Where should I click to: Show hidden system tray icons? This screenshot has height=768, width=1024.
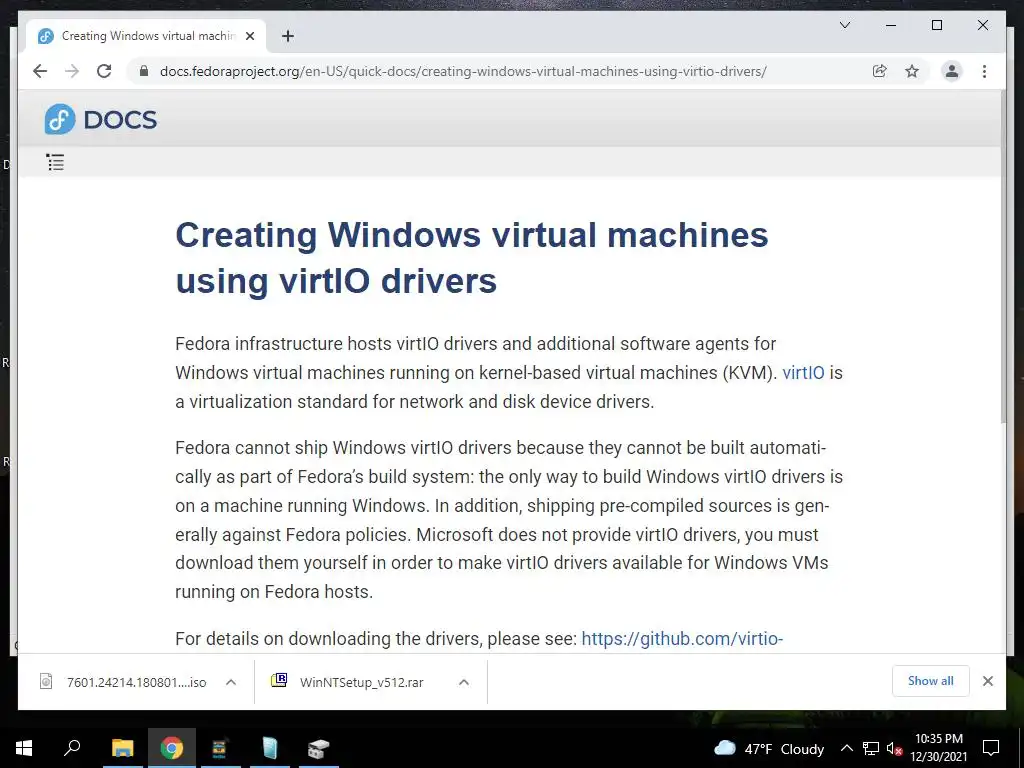coord(846,748)
